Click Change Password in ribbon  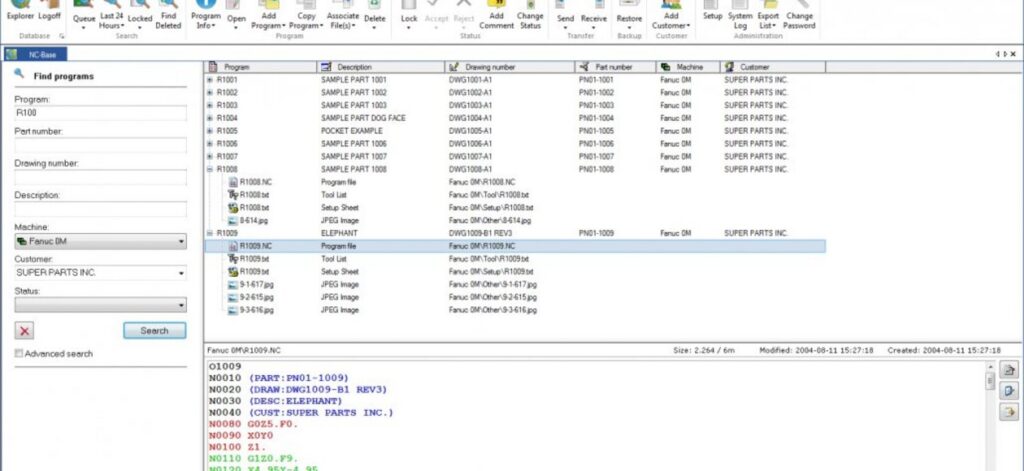[x=799, y=16]
